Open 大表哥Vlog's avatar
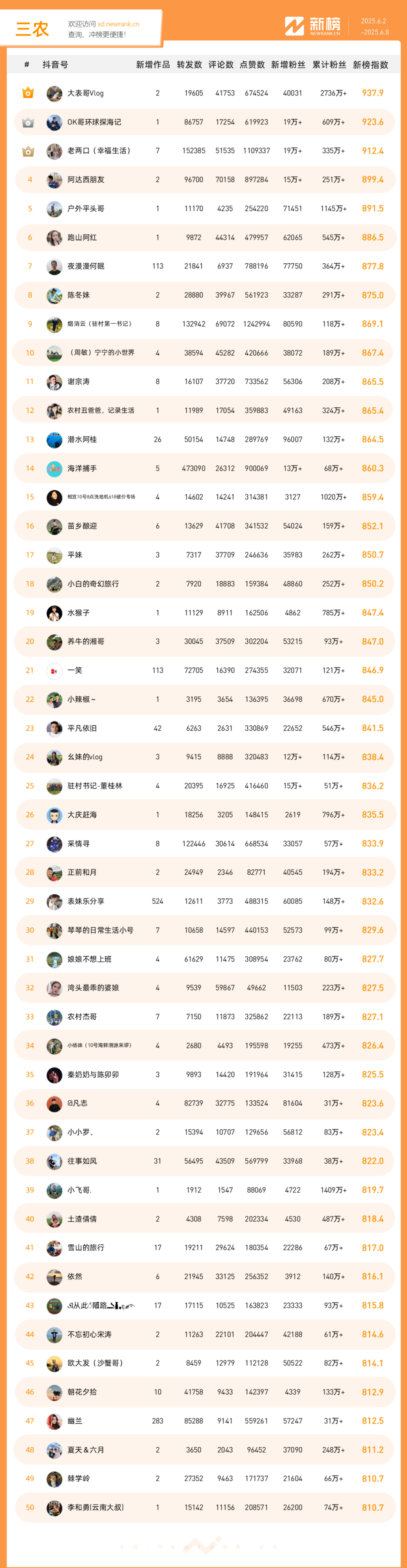 coord(54,93)
